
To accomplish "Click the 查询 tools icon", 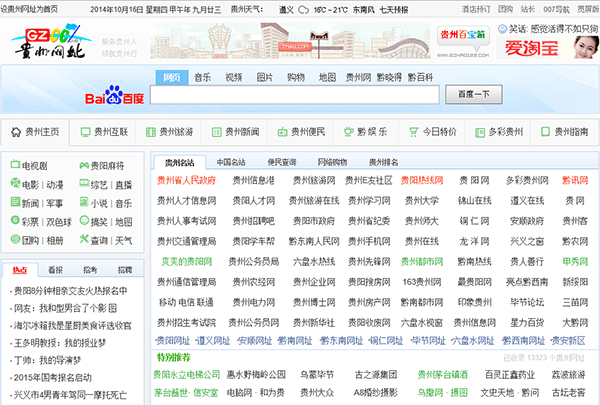I will coord(82,240).
